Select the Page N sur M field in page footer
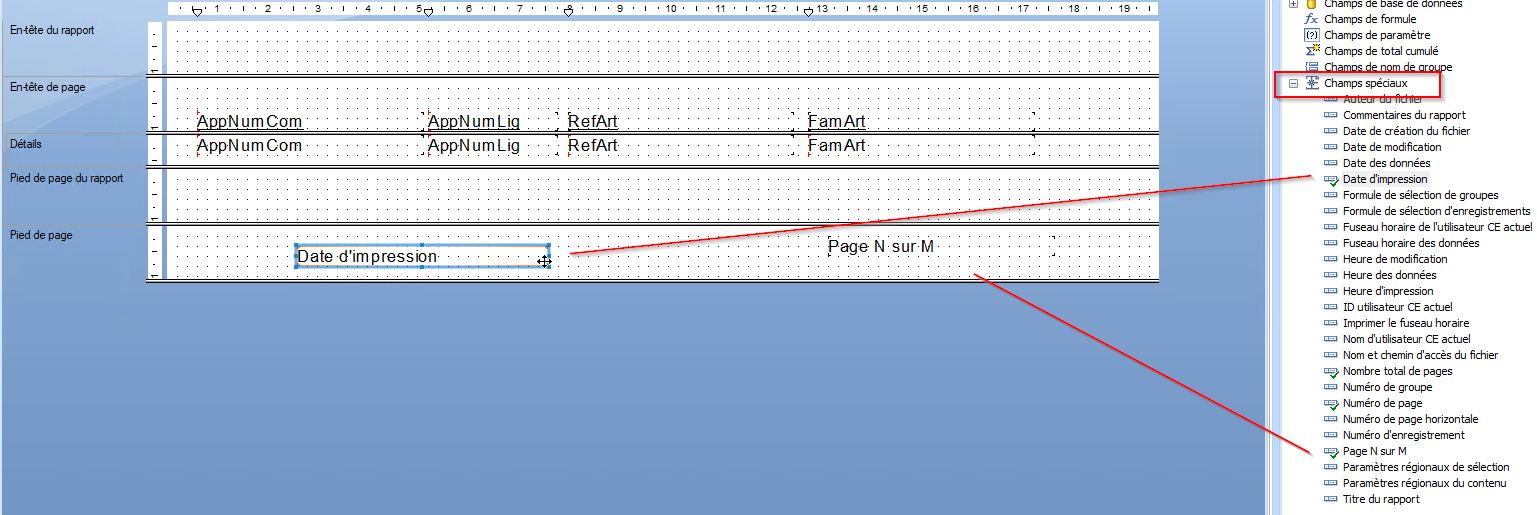 click(x=881, y=247)
